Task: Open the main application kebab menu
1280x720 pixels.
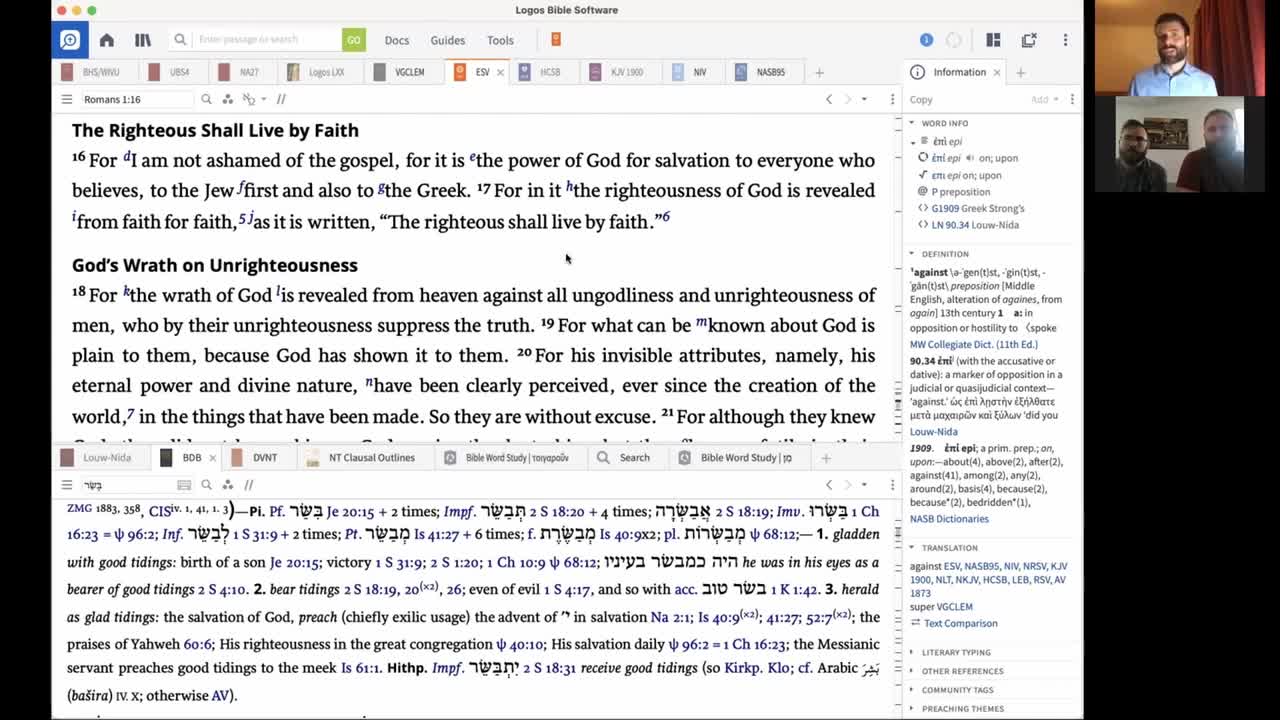Action: tap(1065, 40)
